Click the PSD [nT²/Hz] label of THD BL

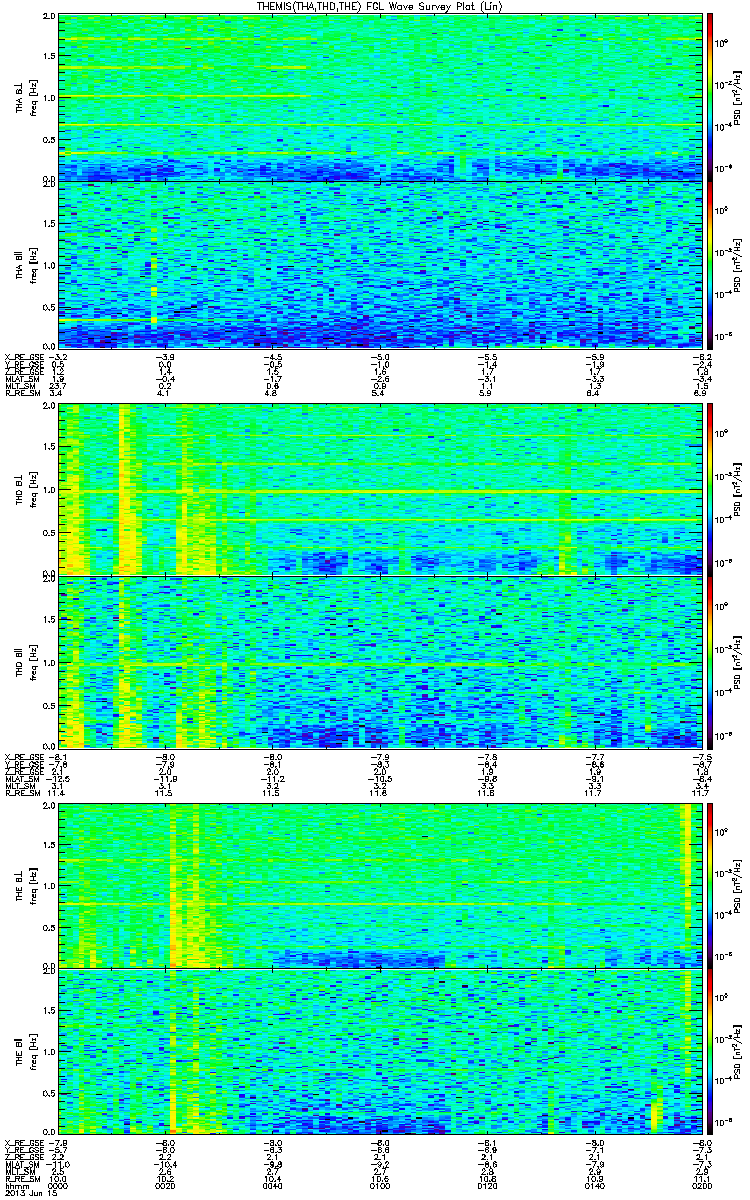coord(739,489)
